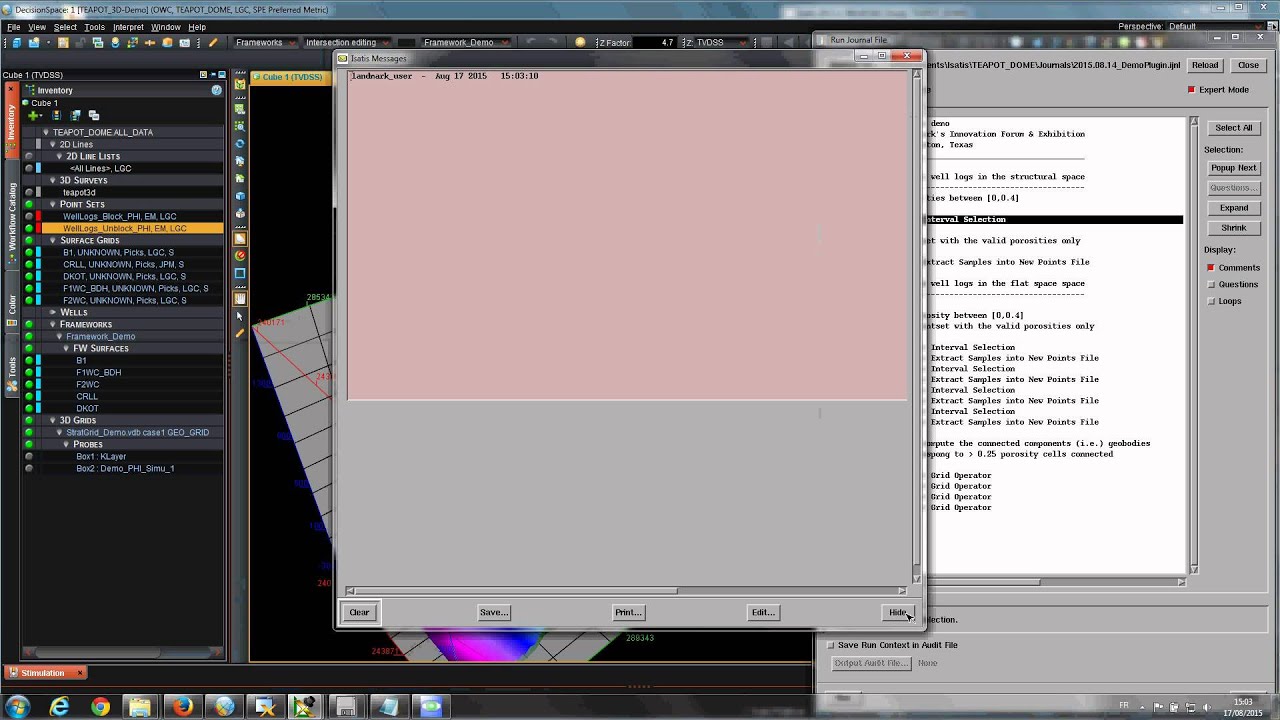
Task: Open the Tools menu
Action: pyautogui.click(x=94, y=27)
